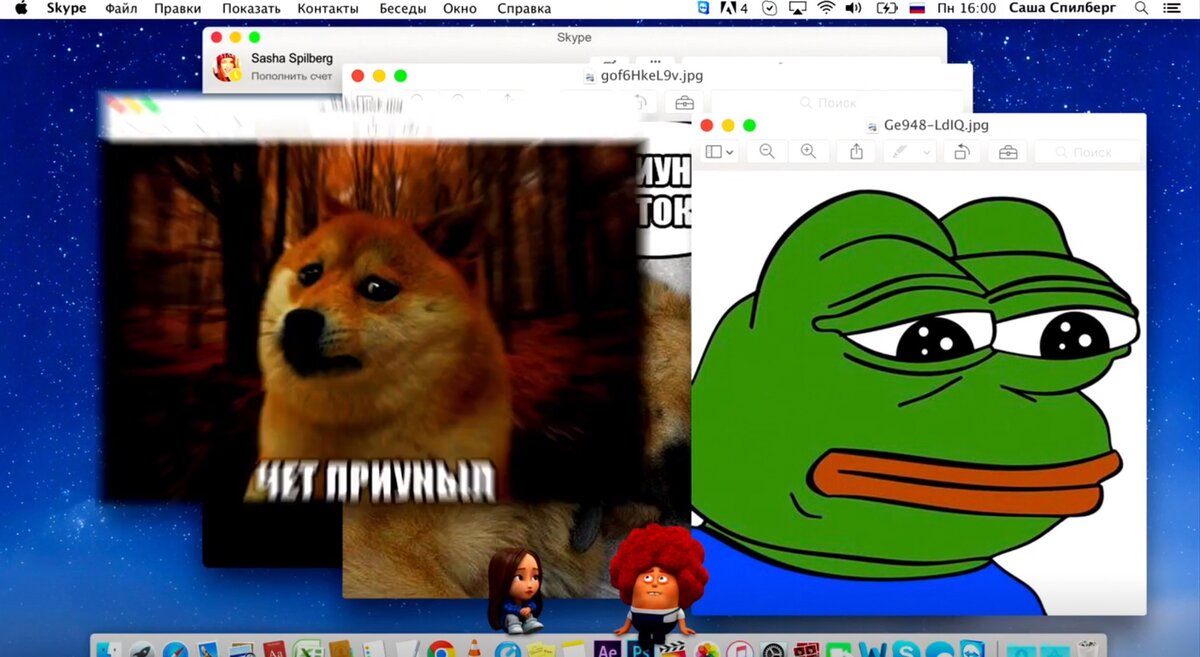Image resolution: width=1200 pixels, height=657 pixels.
Task: Click the search field in Ge948-LdIQ.jpg window
Action: click(x=1088, y=152)
